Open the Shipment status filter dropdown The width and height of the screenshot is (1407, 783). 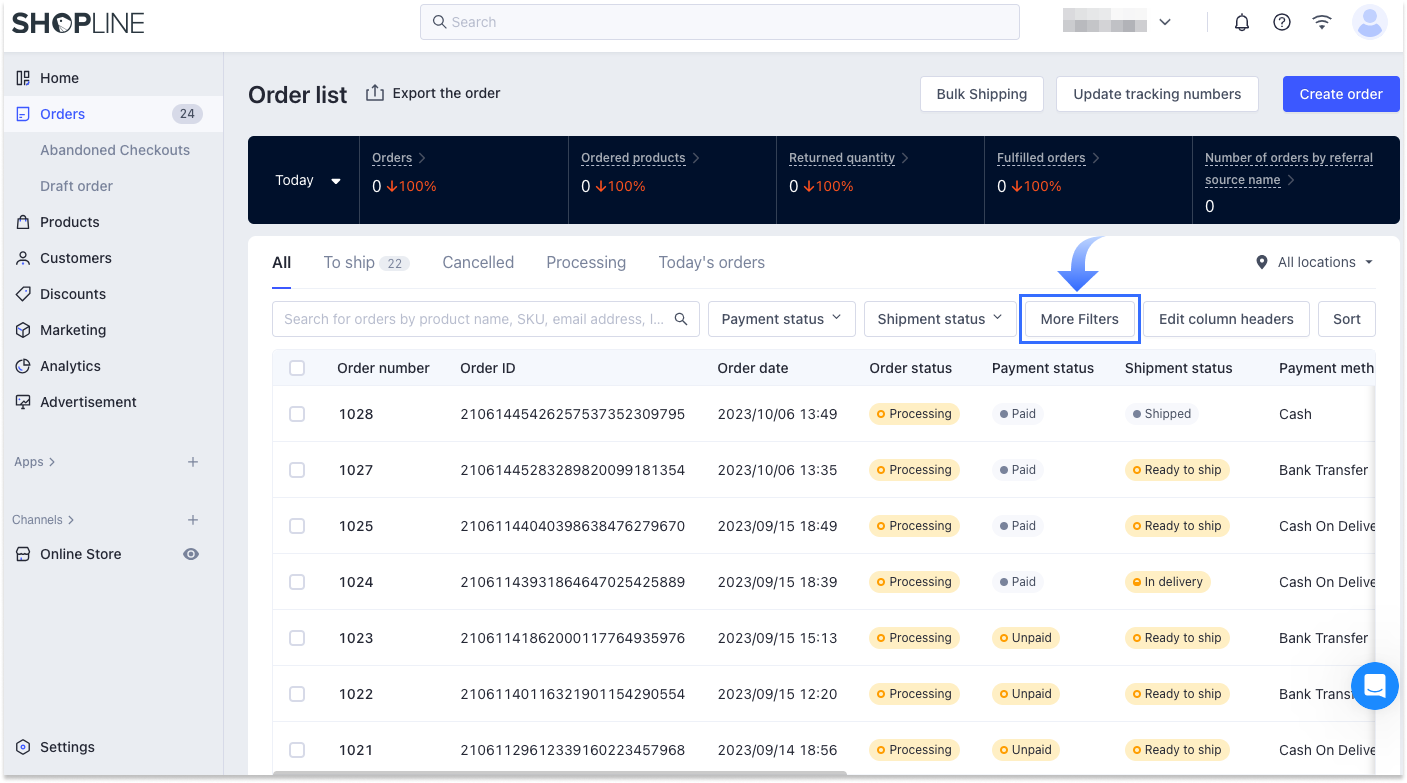[x=940, y=319]
